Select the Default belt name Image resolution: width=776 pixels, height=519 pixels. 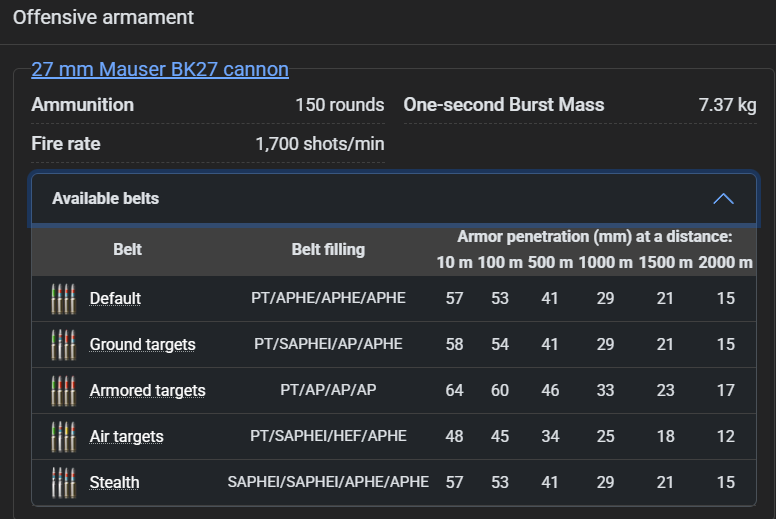tap(115, 298)
